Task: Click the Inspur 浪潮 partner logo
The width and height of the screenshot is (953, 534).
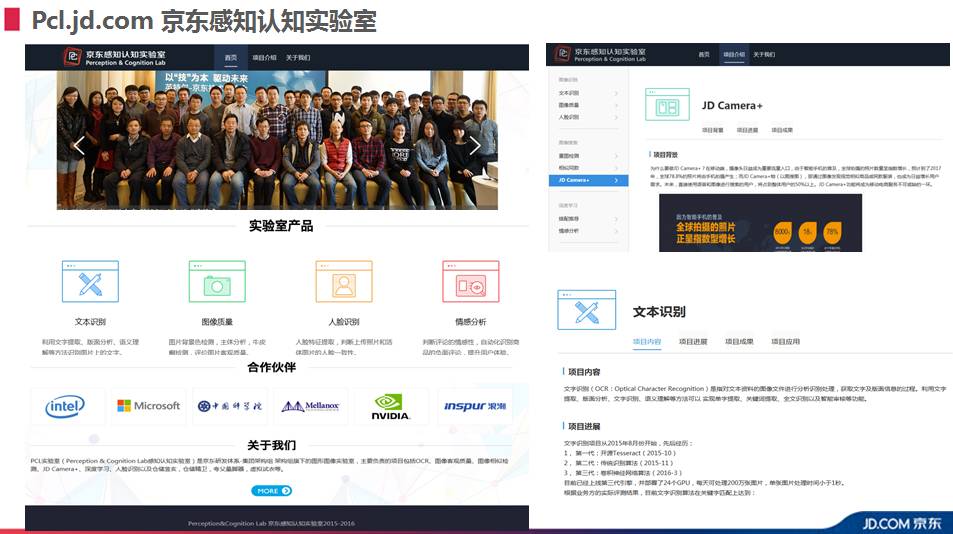Action: pos(475,406)
